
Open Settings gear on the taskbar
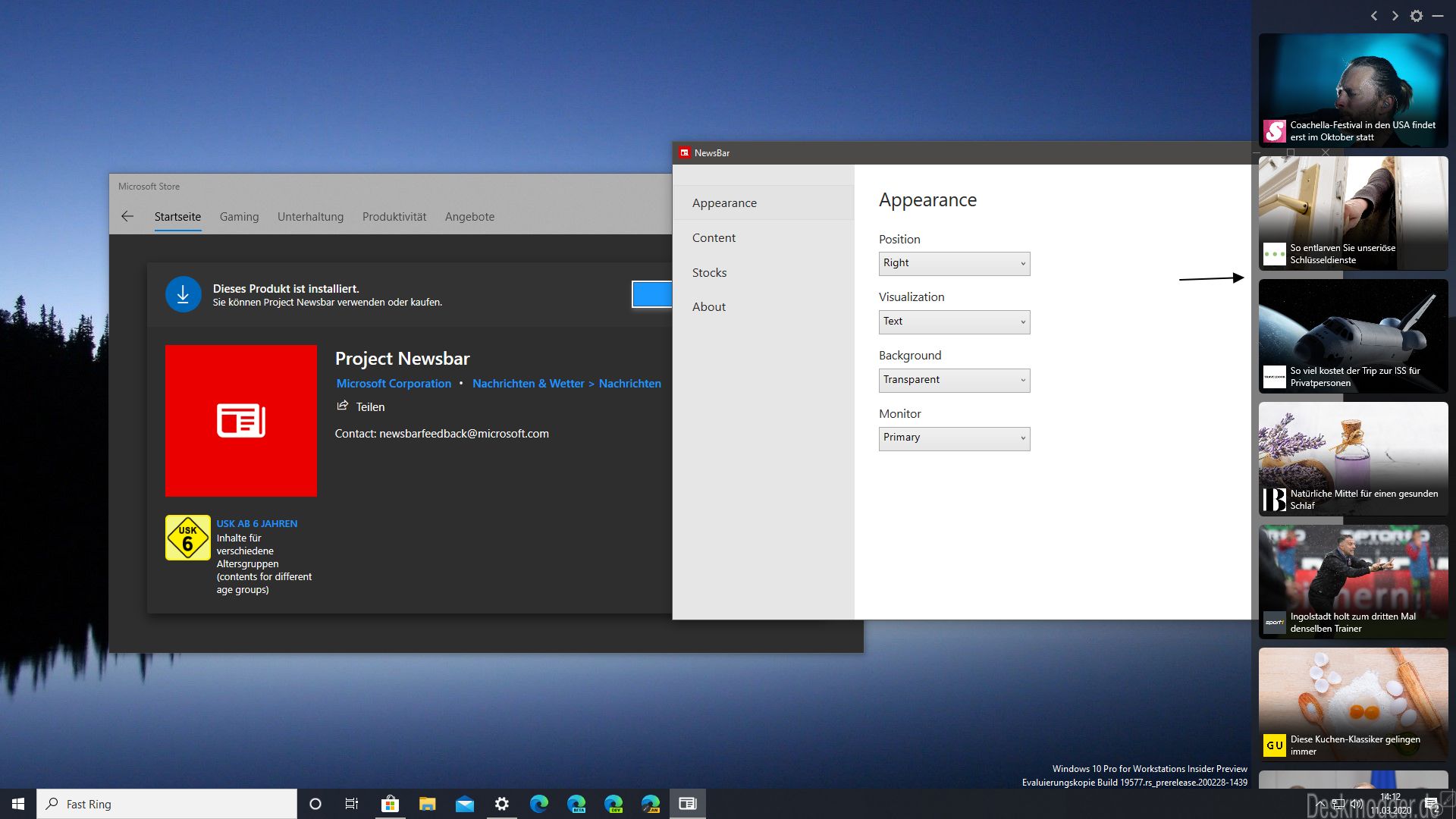(501, 804)
